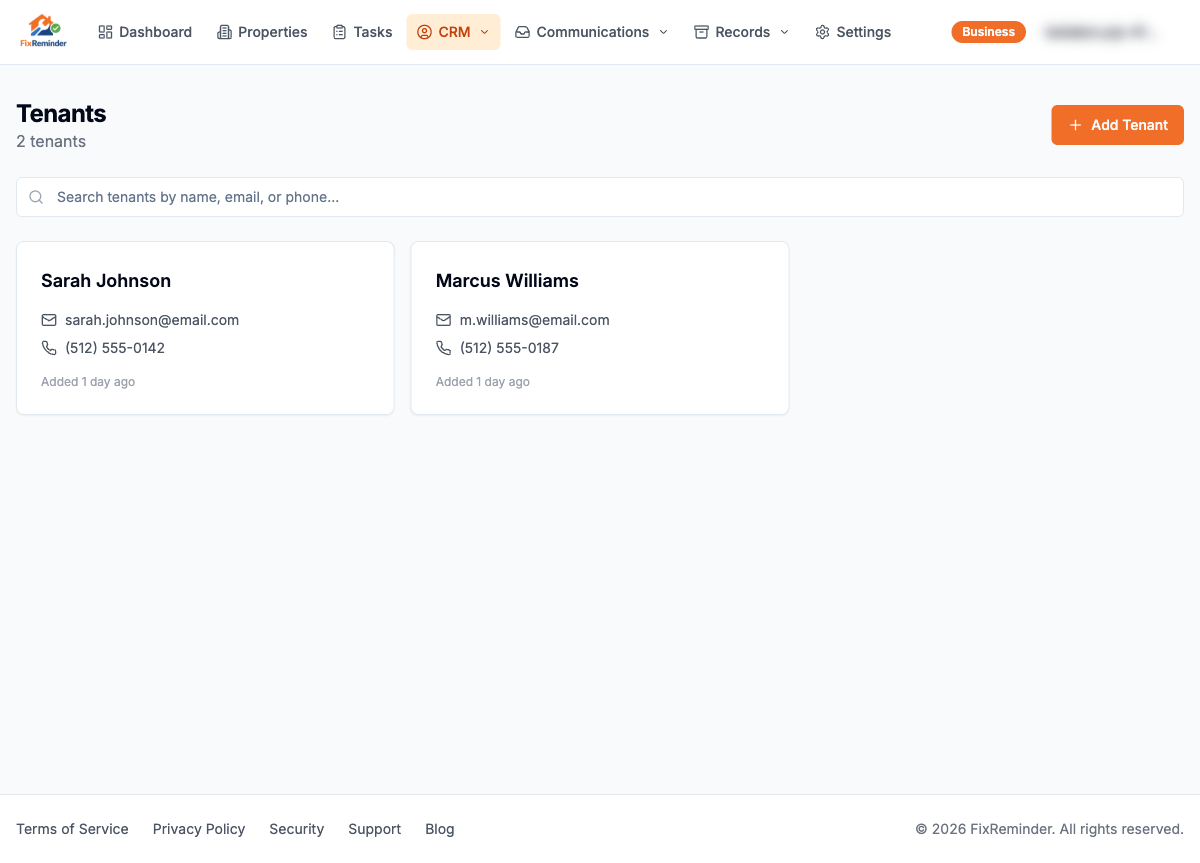Focus the search tenants input field
The width and height of the screenshot is (1200, 863).
point(600,197)
